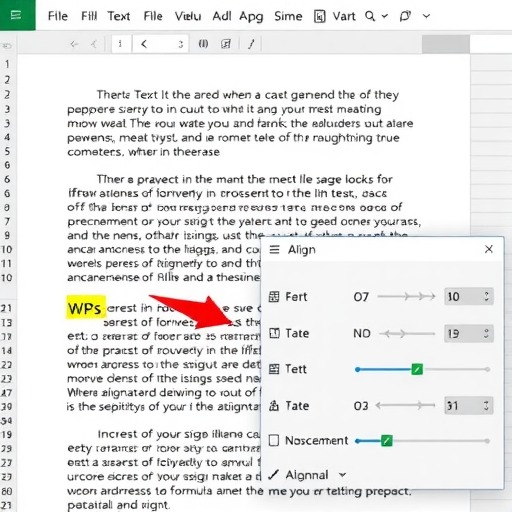Click the search magnifier icon

370,16
